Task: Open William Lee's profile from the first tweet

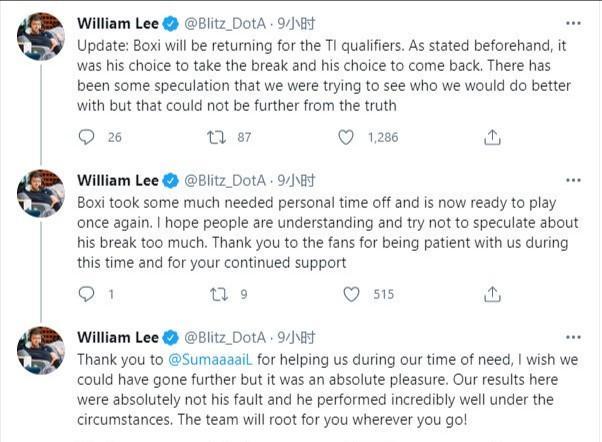Action: point(118,24)
